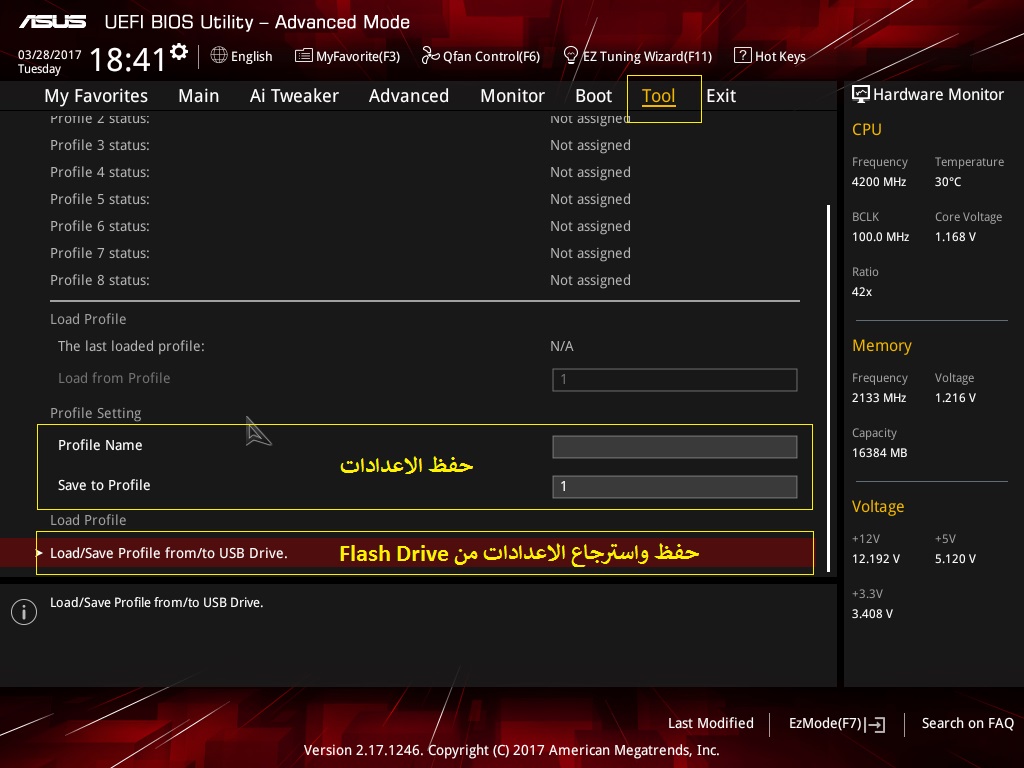1024x768 pixels.
Task: Click the Profile 4 status row
Action: [100, 172]
